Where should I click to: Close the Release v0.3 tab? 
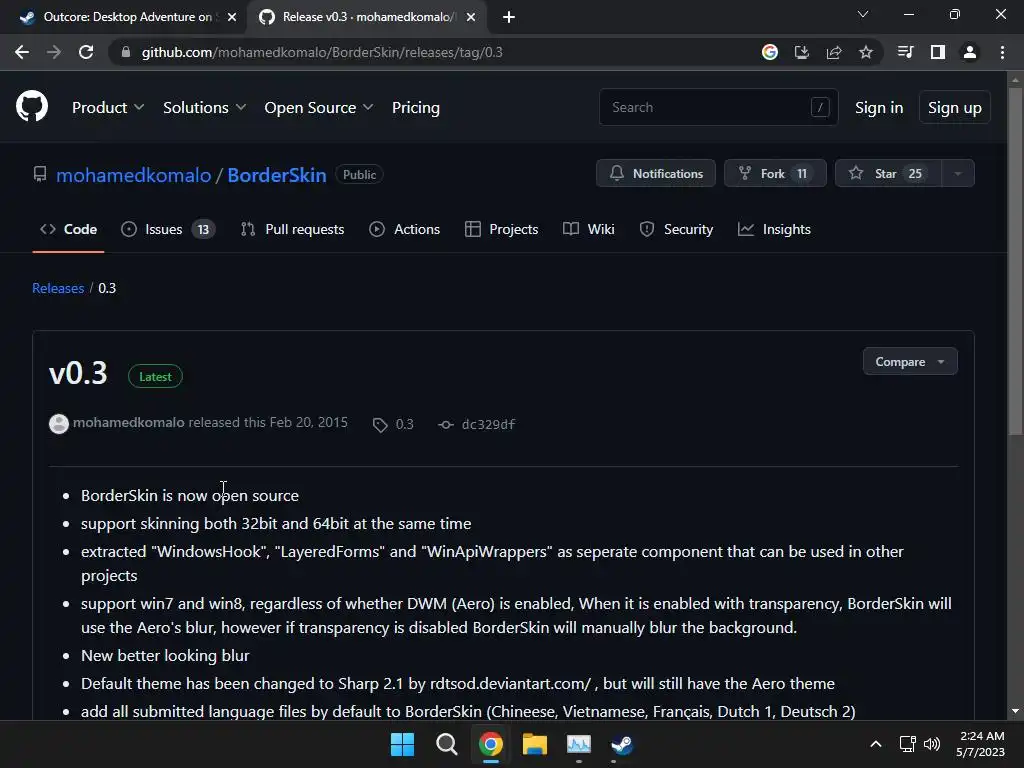(x=471, y=17)
